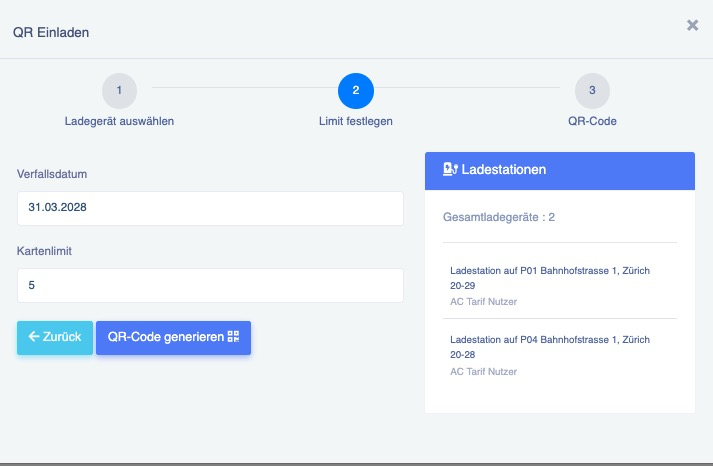Click the 'Limit festlegen' step label
Screen dimensions: 713x466
[x=356, y=121]
